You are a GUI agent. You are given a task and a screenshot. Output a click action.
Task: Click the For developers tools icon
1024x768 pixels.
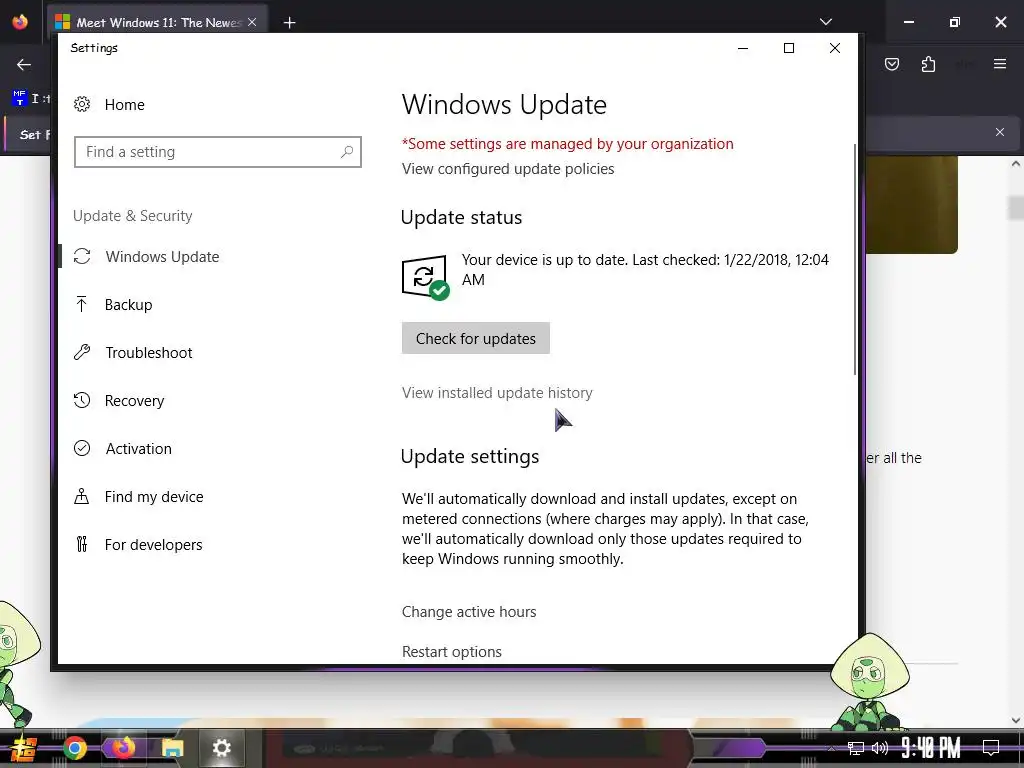82,544
